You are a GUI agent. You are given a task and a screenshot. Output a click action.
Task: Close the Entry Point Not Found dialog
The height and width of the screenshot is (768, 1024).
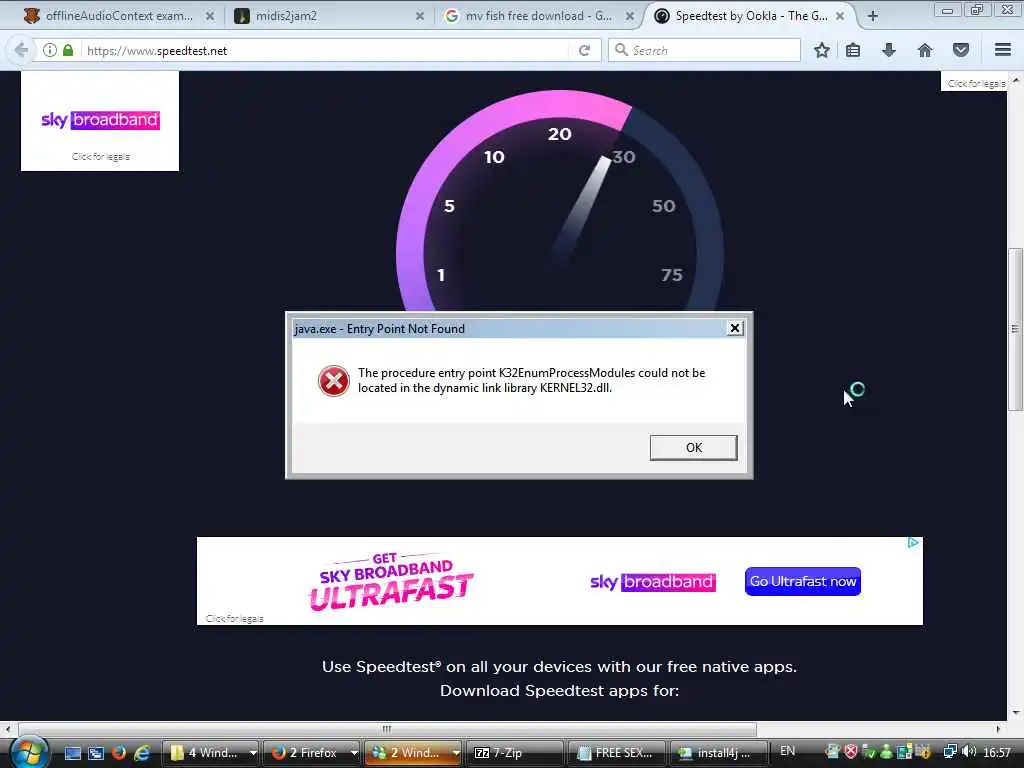(735, 328)
